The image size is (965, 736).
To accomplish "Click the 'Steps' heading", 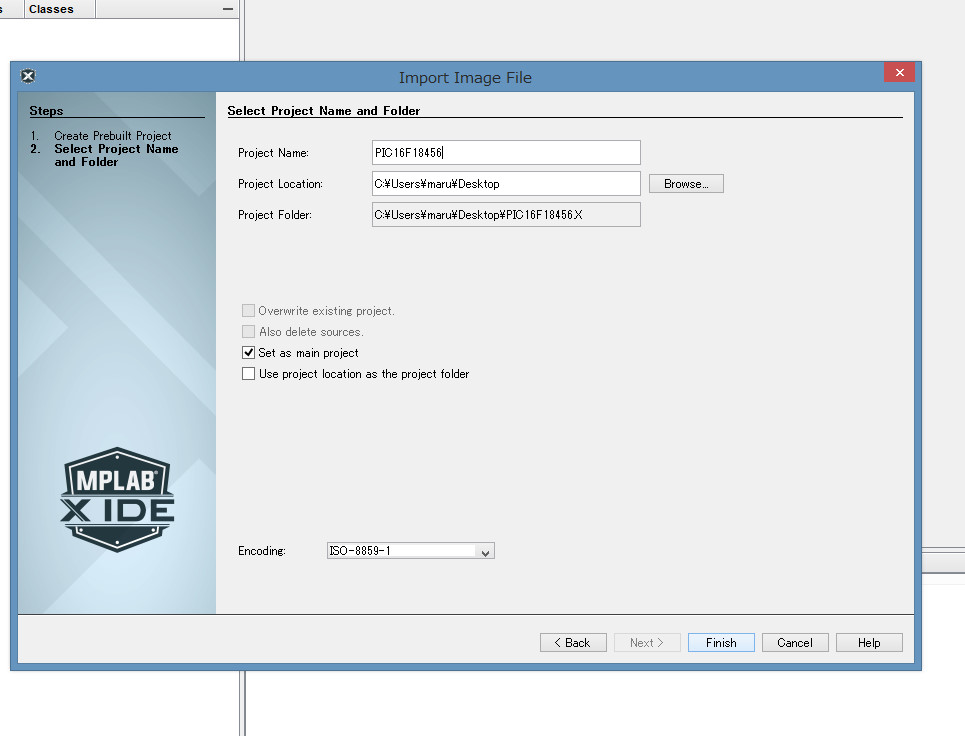I will coord(46,111).
